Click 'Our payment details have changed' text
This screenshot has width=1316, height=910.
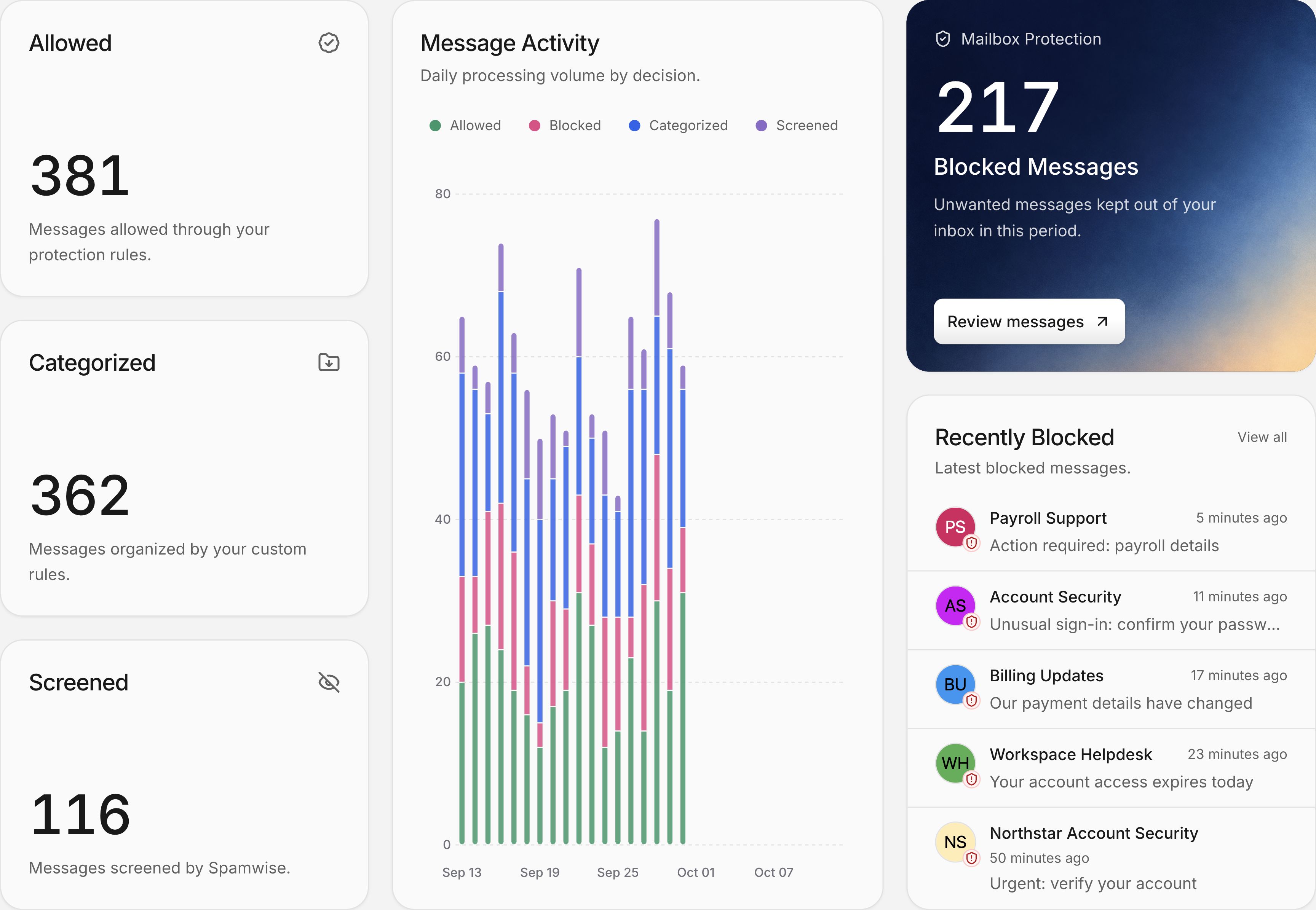1120,703
